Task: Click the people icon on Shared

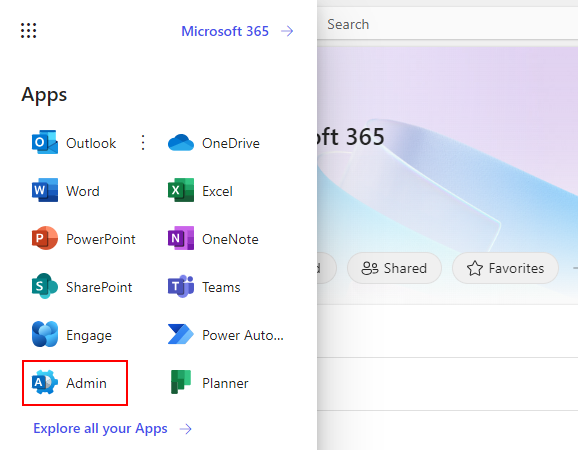Action: pos(370,268)
